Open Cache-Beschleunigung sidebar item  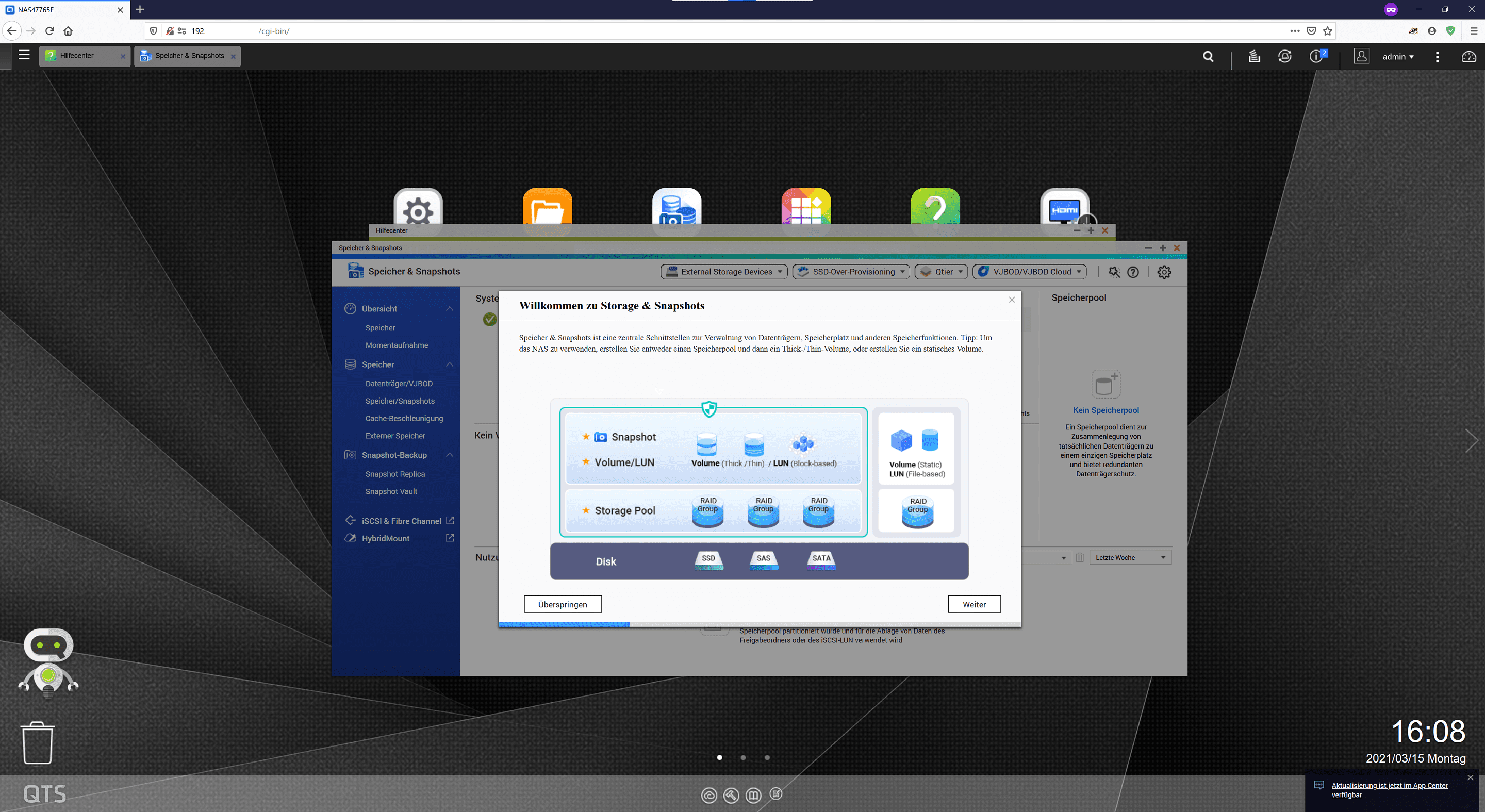[x=404, y=419]
